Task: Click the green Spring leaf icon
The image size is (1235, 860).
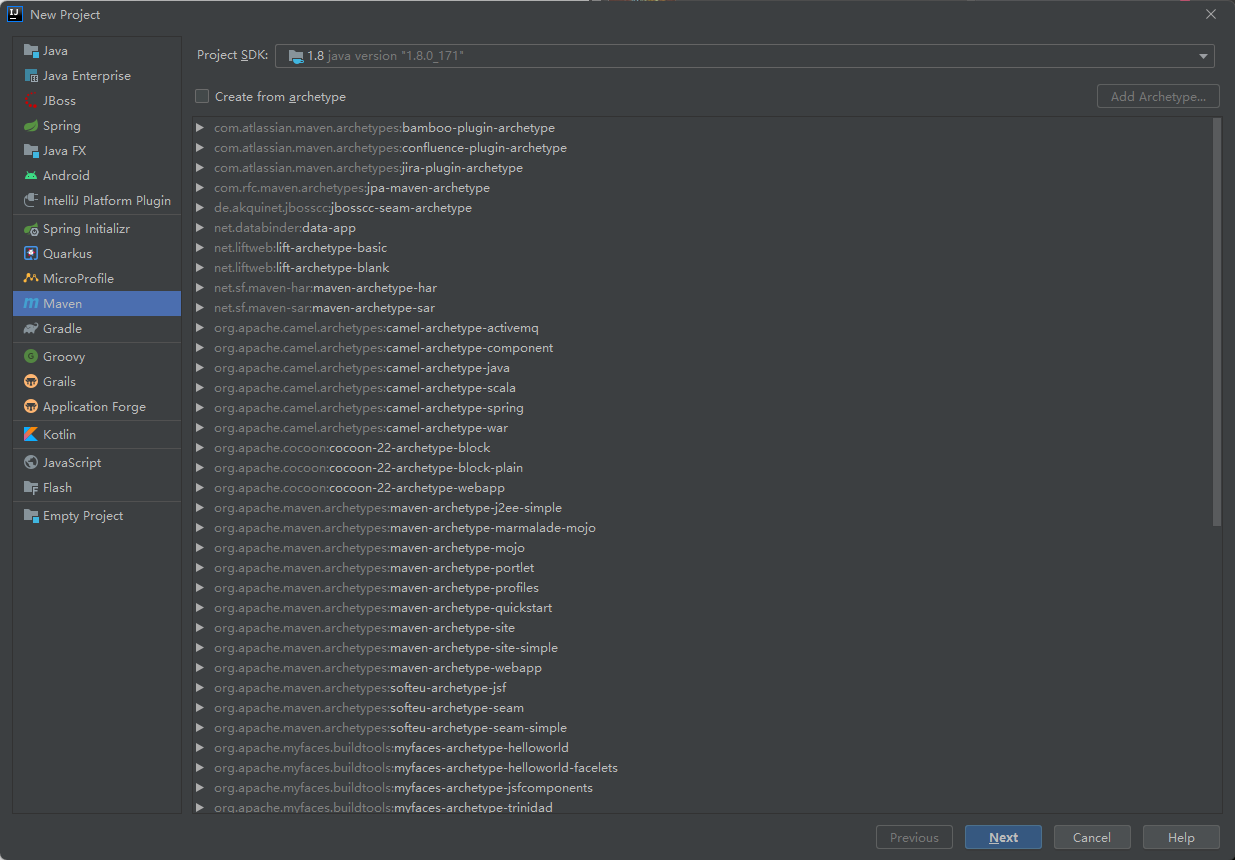Action: [31, 126]
